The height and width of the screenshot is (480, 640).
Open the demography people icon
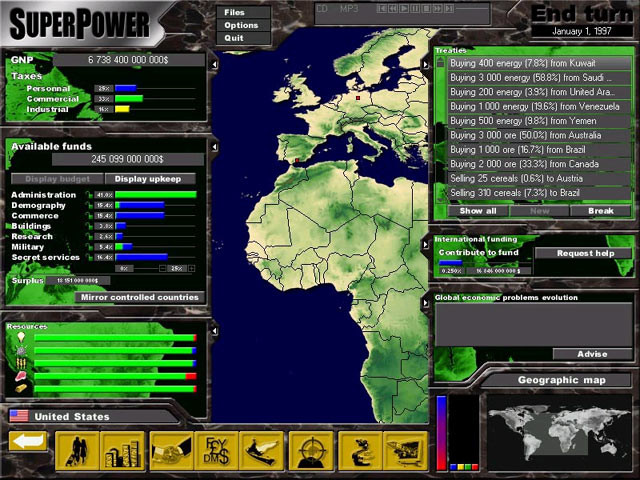[77, 451]
